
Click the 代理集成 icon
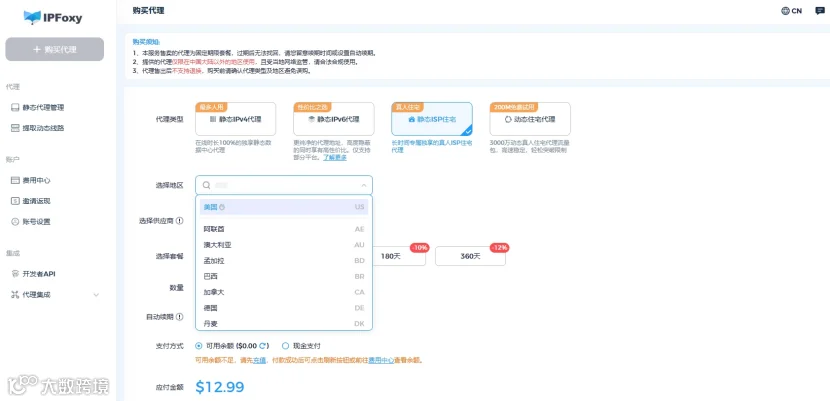pyautogui.click(x=15, y=295)
